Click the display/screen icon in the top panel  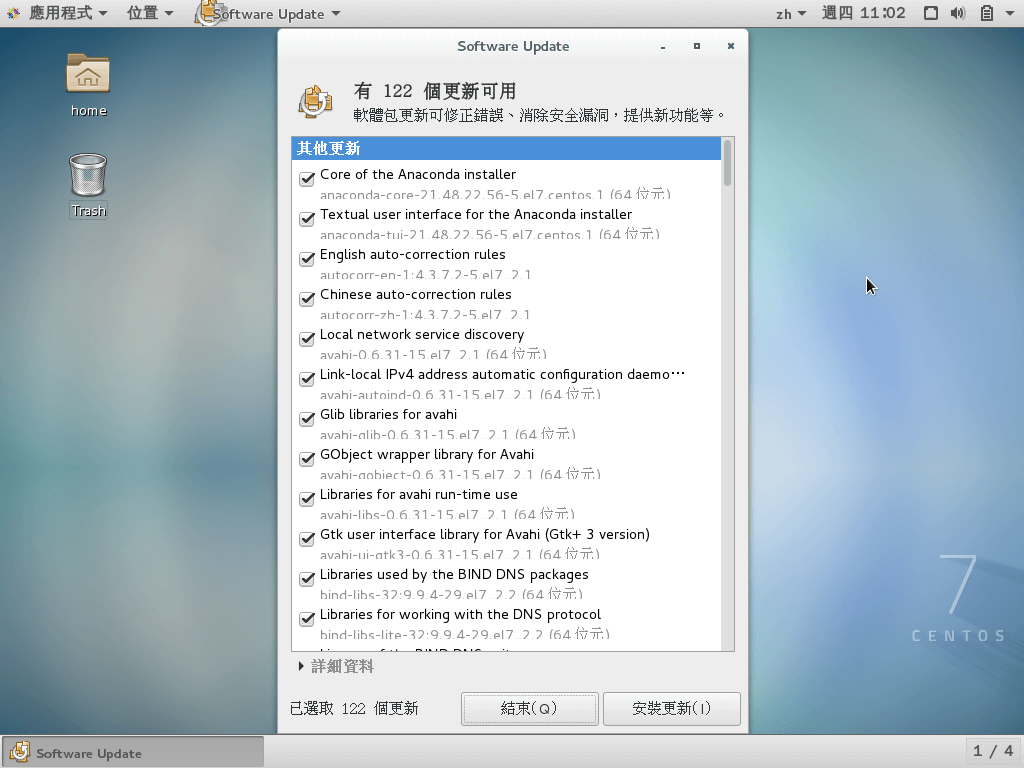pos(933,13)
